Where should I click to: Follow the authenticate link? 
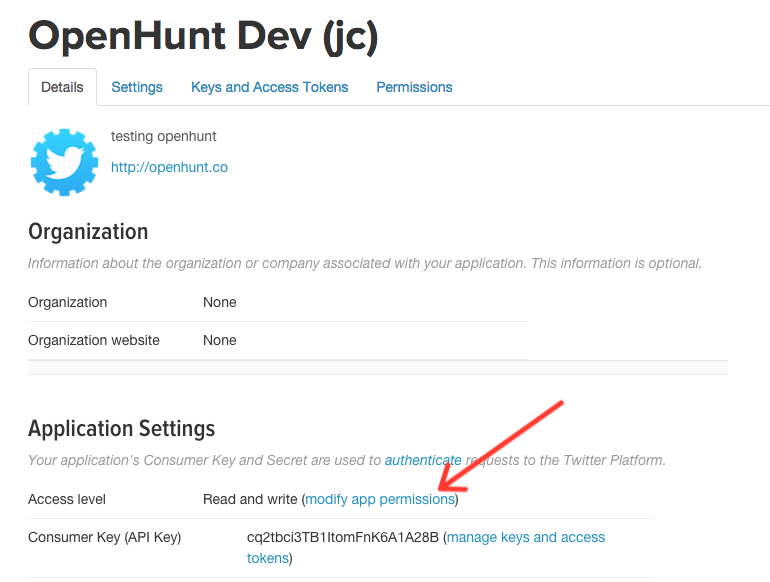[x=423, y=461]
